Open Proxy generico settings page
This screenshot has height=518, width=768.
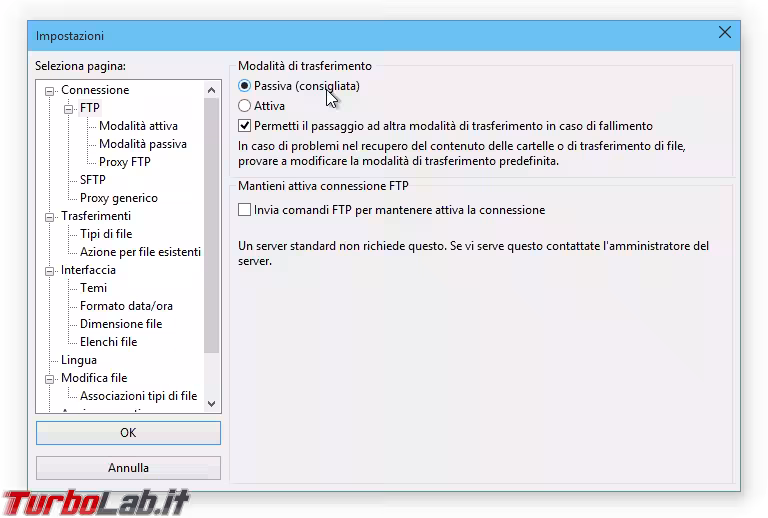(x=118, y=198)
